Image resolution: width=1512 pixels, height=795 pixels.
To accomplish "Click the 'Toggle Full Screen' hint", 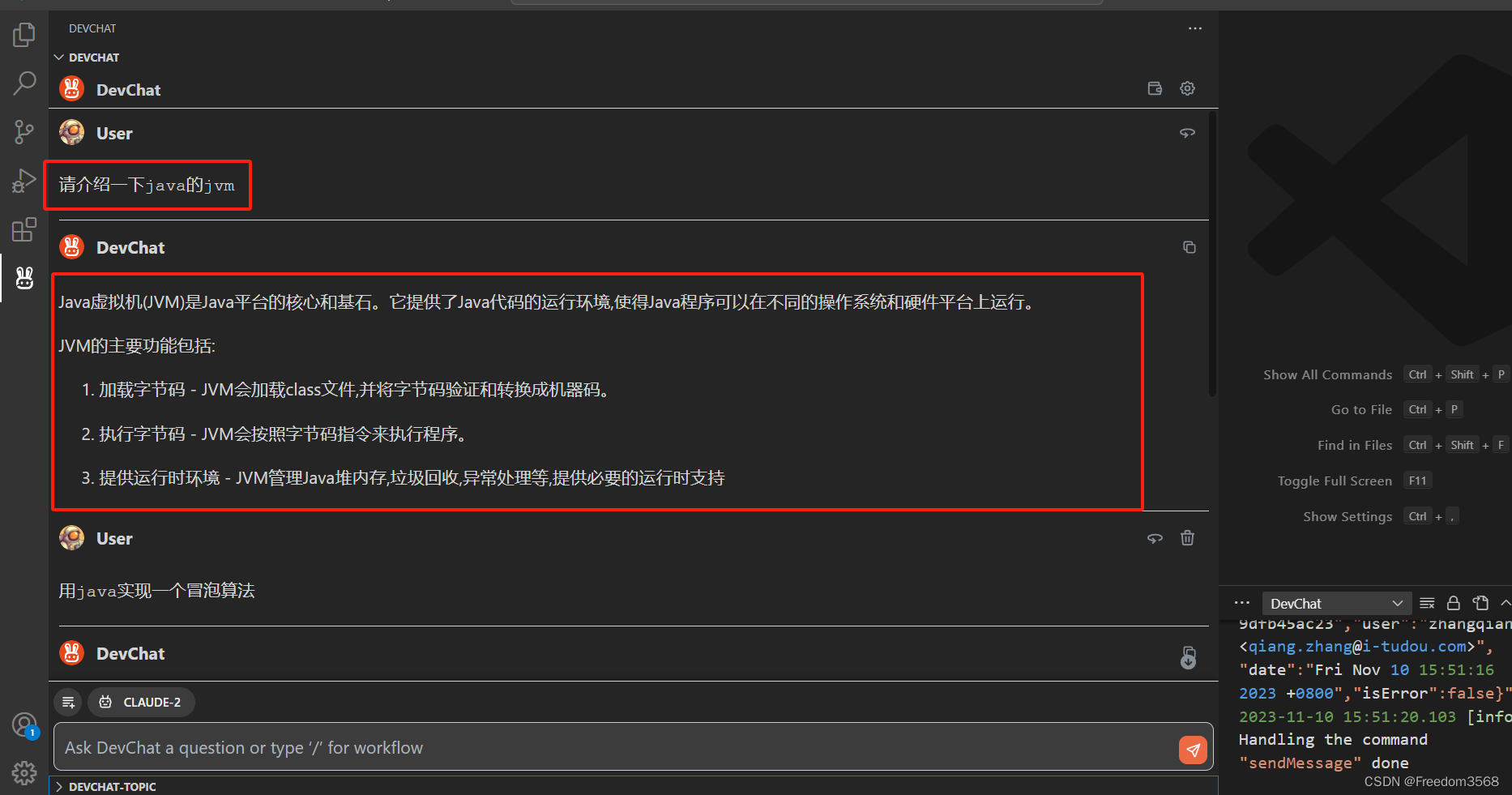I will tap(1335, 481).
